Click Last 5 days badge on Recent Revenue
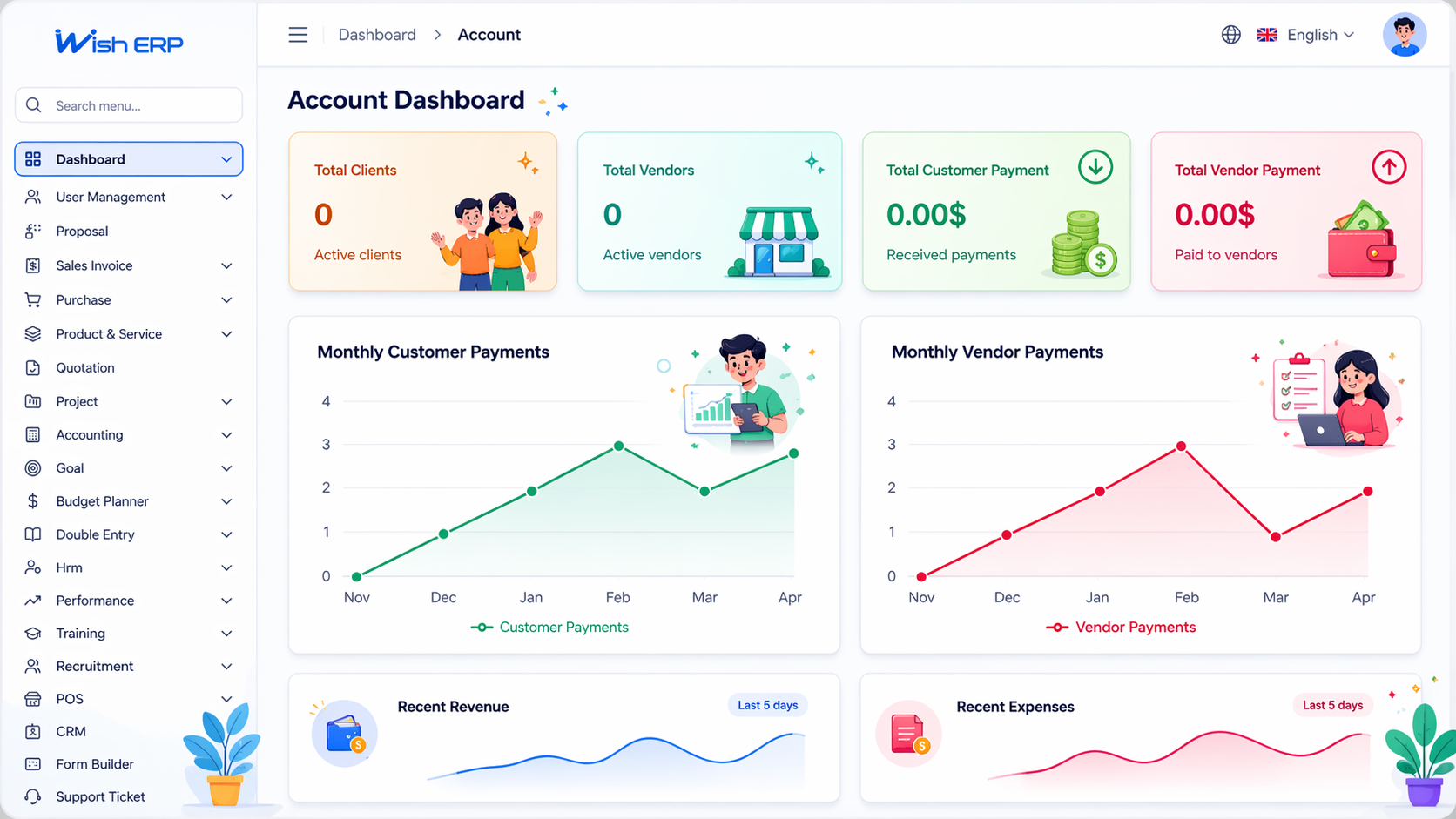 (767, 705)
